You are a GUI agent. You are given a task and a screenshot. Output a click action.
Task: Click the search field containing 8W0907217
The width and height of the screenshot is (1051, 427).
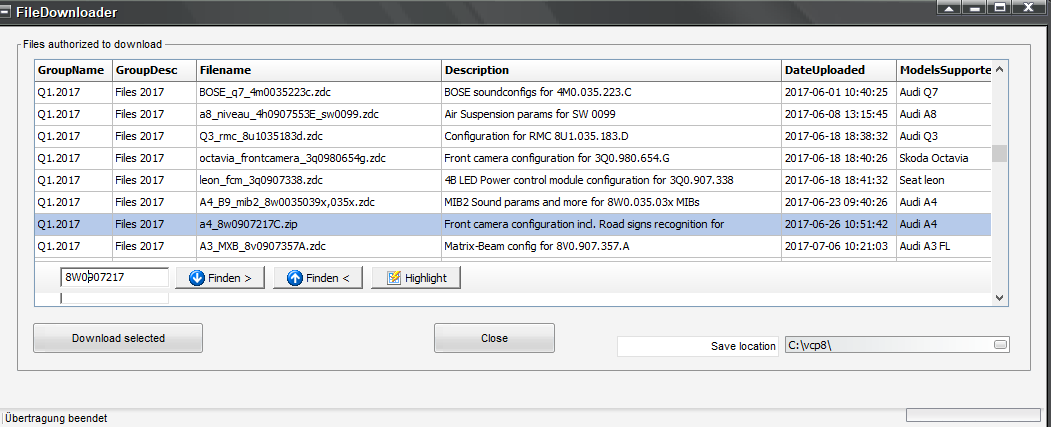[115, 277]
